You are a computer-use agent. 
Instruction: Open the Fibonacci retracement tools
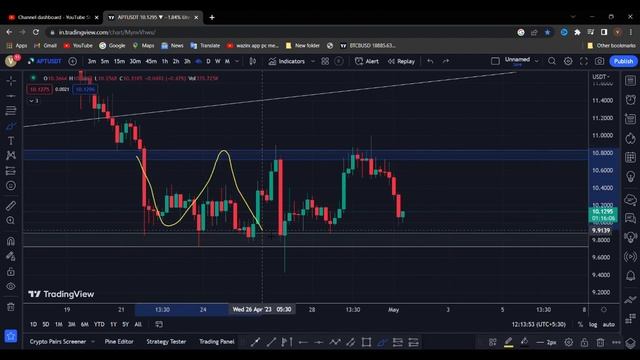point(11,111)
